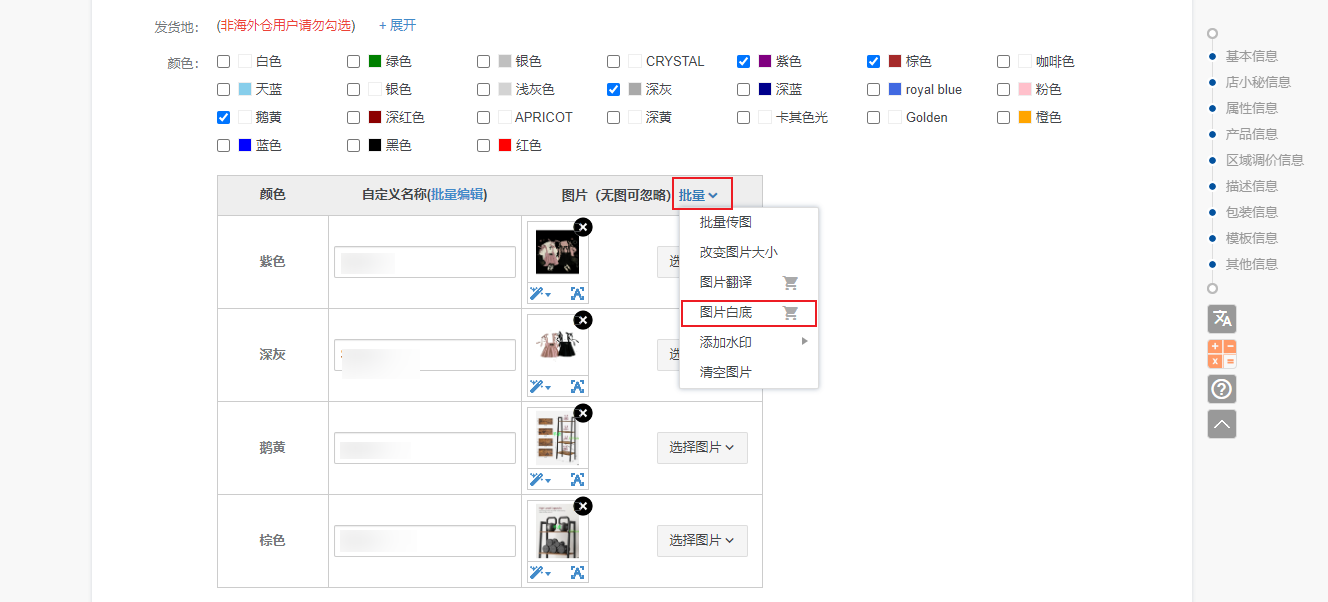Click the image translate icon in 紫色 row
This screenshot has height=602, width=1328.
(x=577, y=293)
